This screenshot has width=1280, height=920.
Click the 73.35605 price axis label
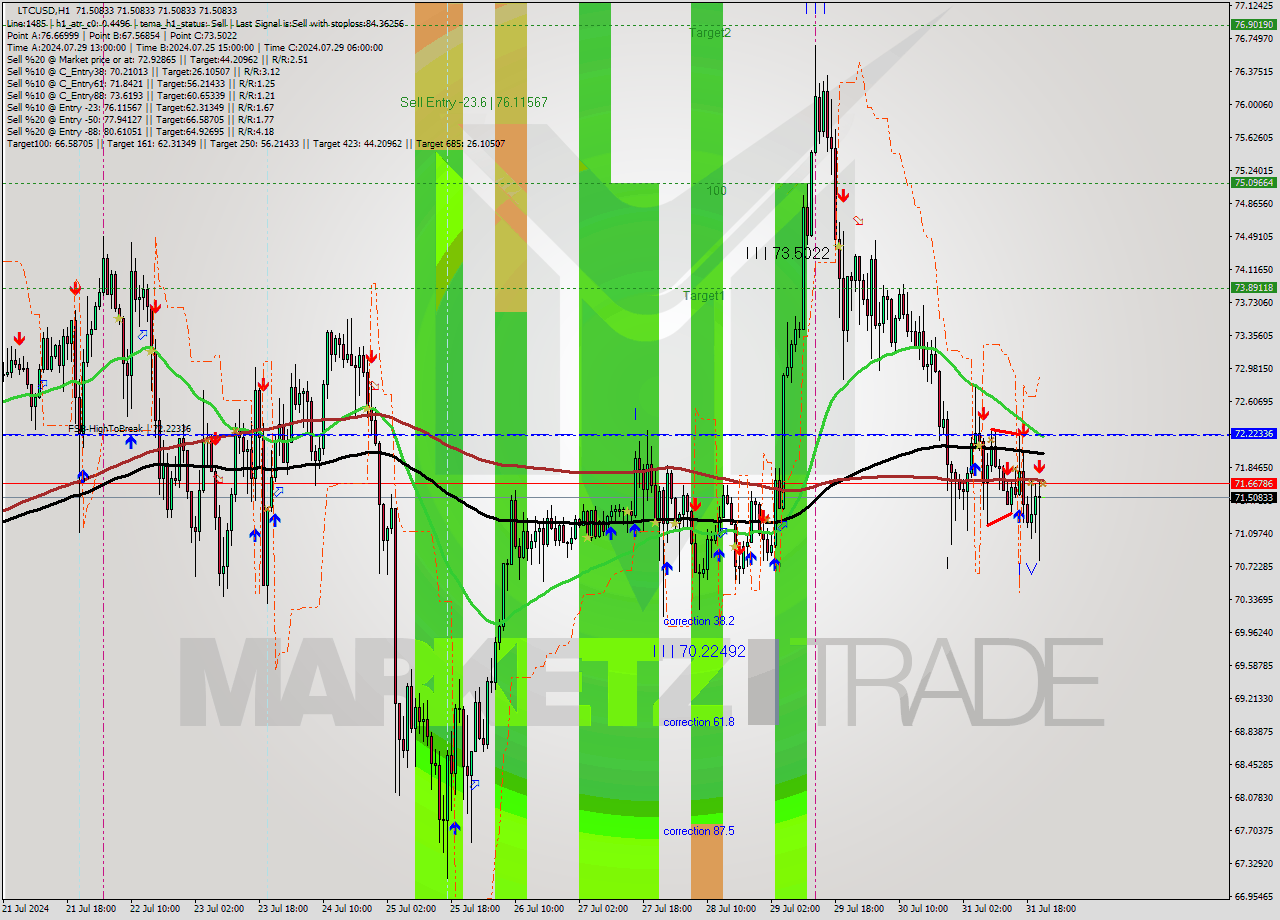[x=1254, y=336]
